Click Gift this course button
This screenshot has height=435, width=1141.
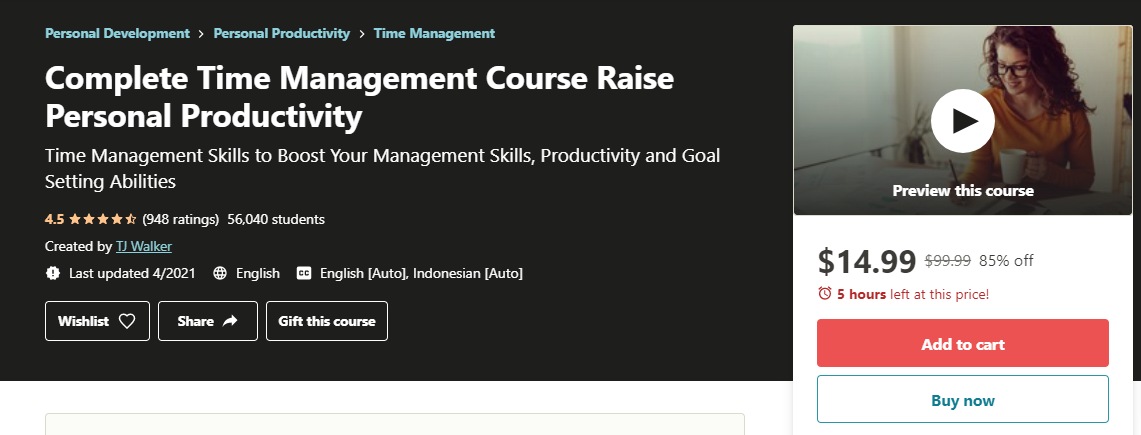327,321
